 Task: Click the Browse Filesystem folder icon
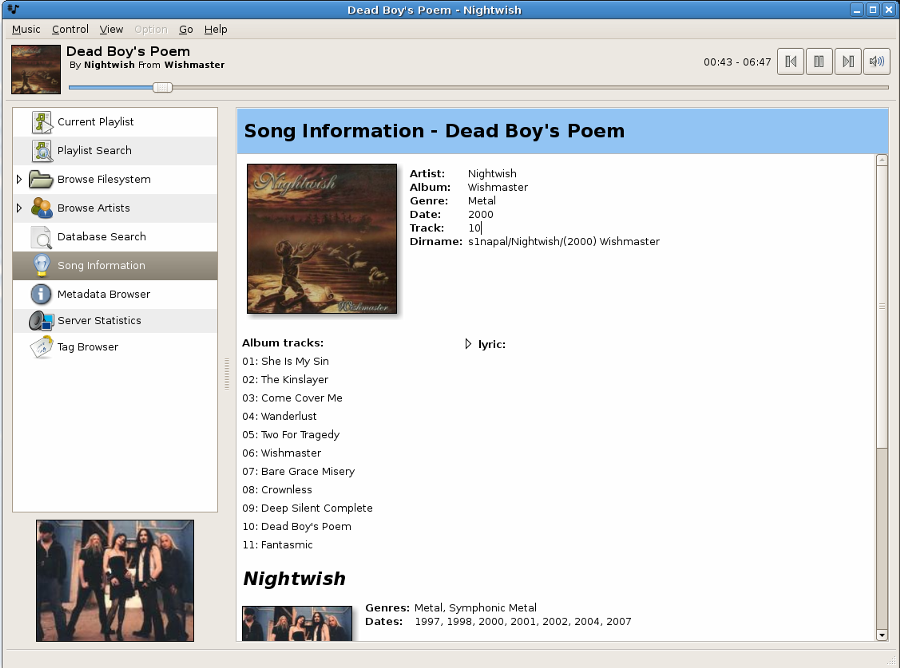41,179
